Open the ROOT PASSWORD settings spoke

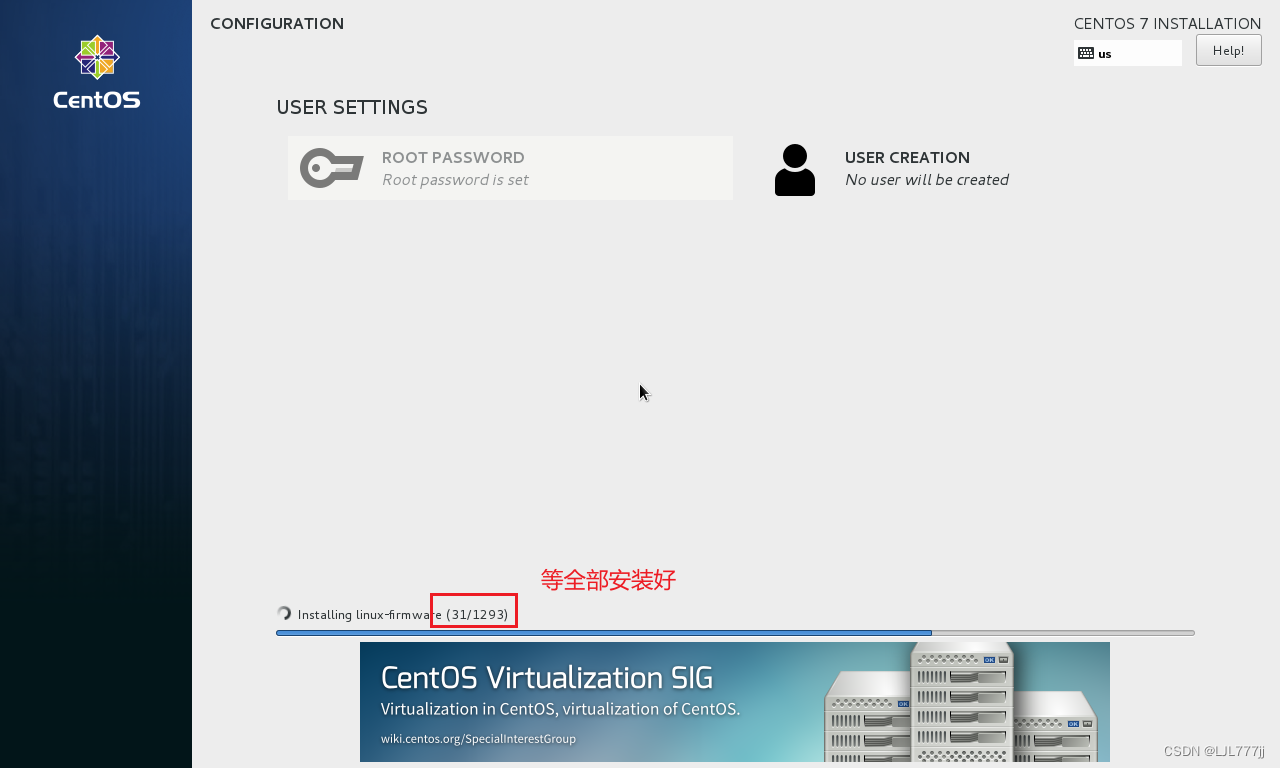click(x=510, y=168)
